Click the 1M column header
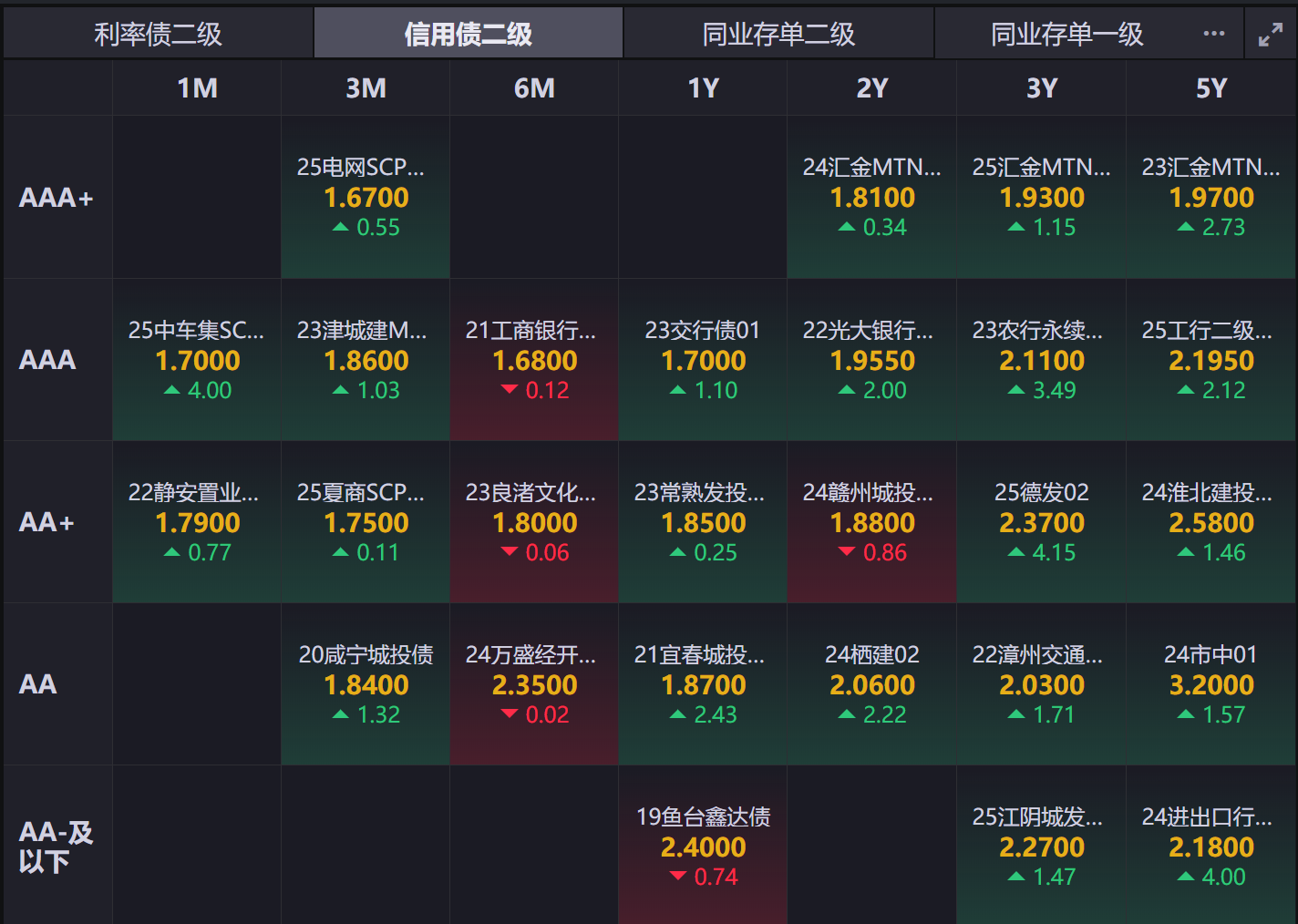The width and height of the screenshot is (1298, 924). 197,88
